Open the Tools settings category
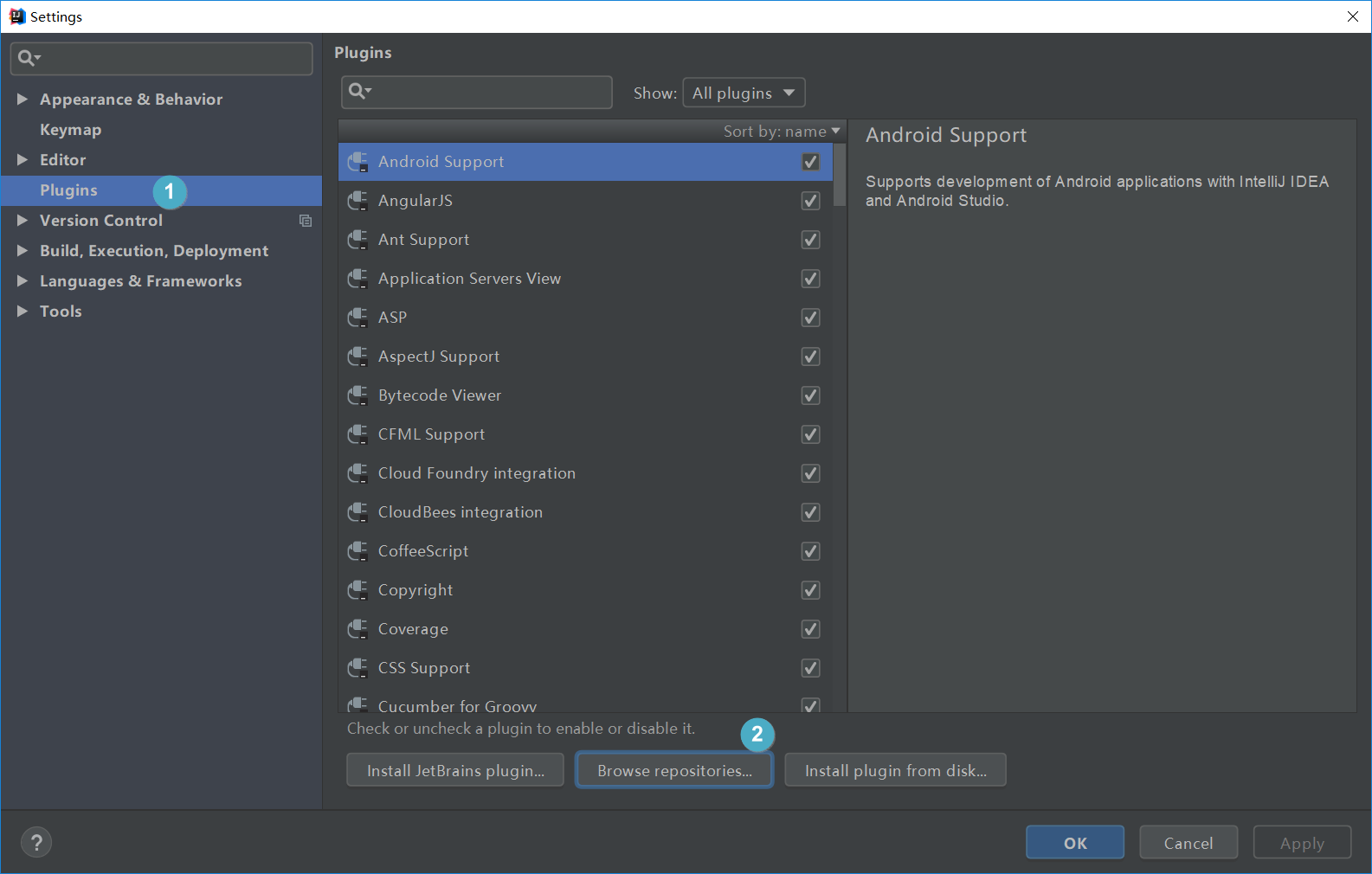 [x=61, y=312]
